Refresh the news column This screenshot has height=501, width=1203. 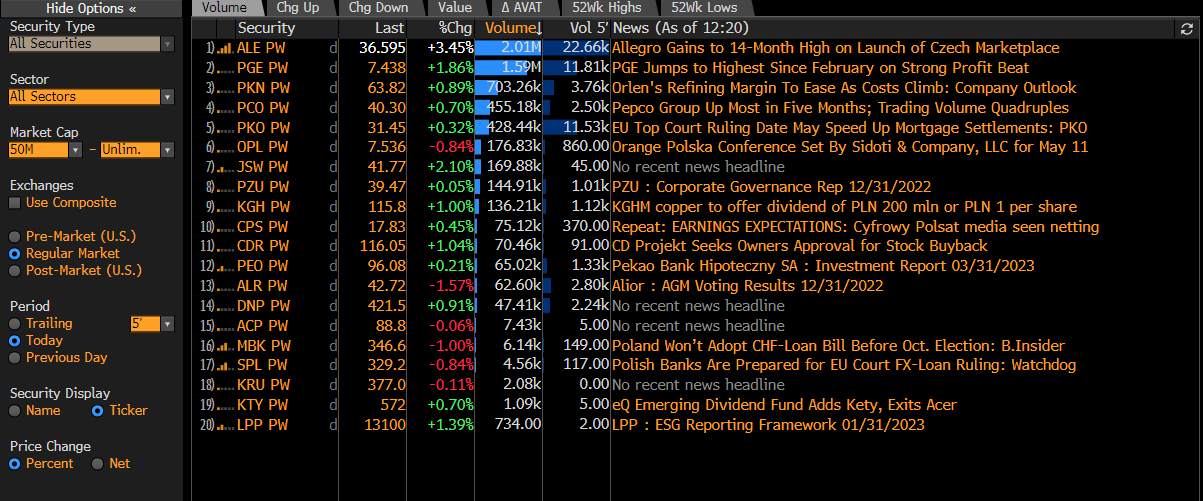pyautogui.click(x=1187, y=29)
